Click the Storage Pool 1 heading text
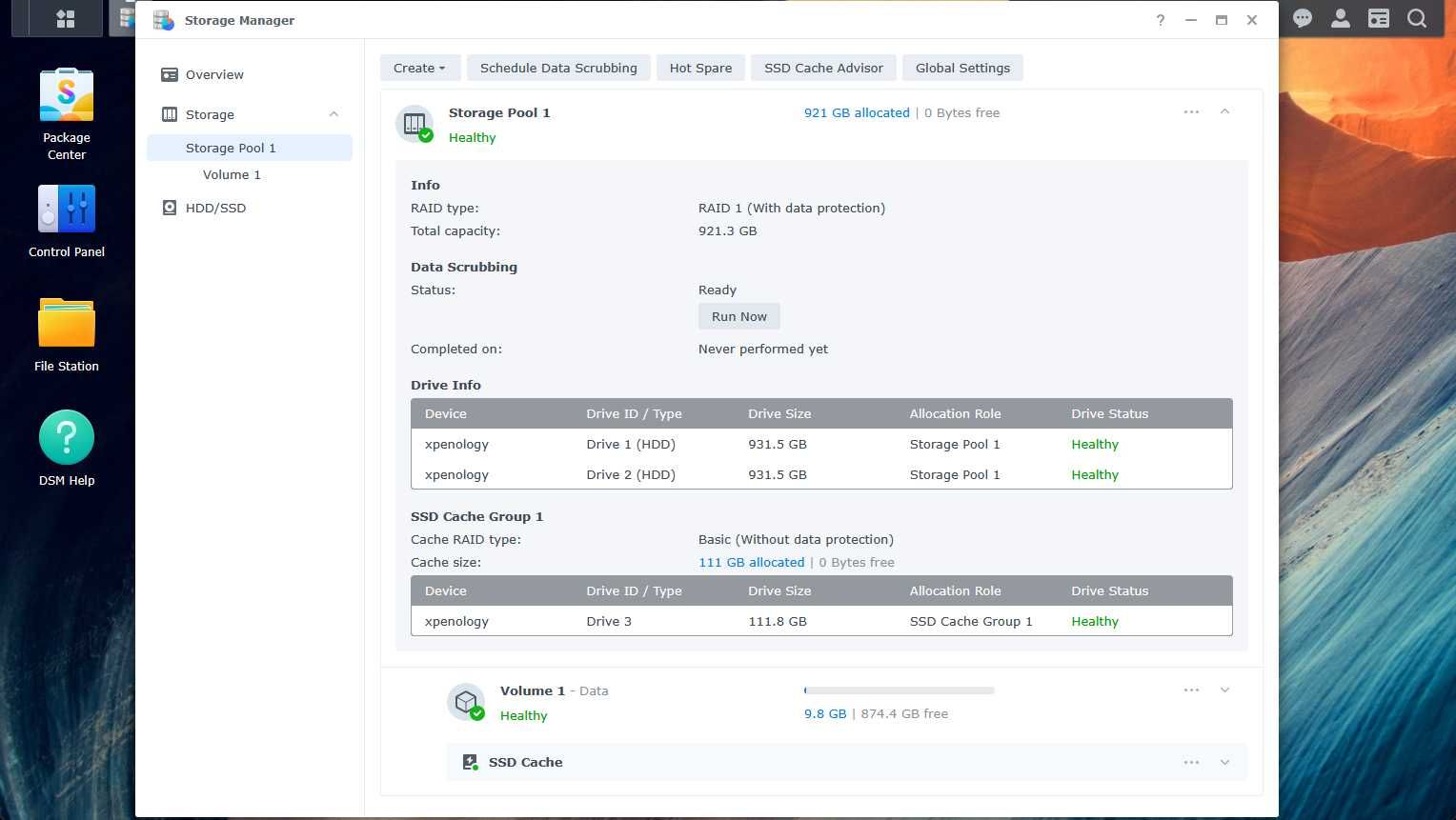Viewport: 1456px width, 820px height. [499, 112]
